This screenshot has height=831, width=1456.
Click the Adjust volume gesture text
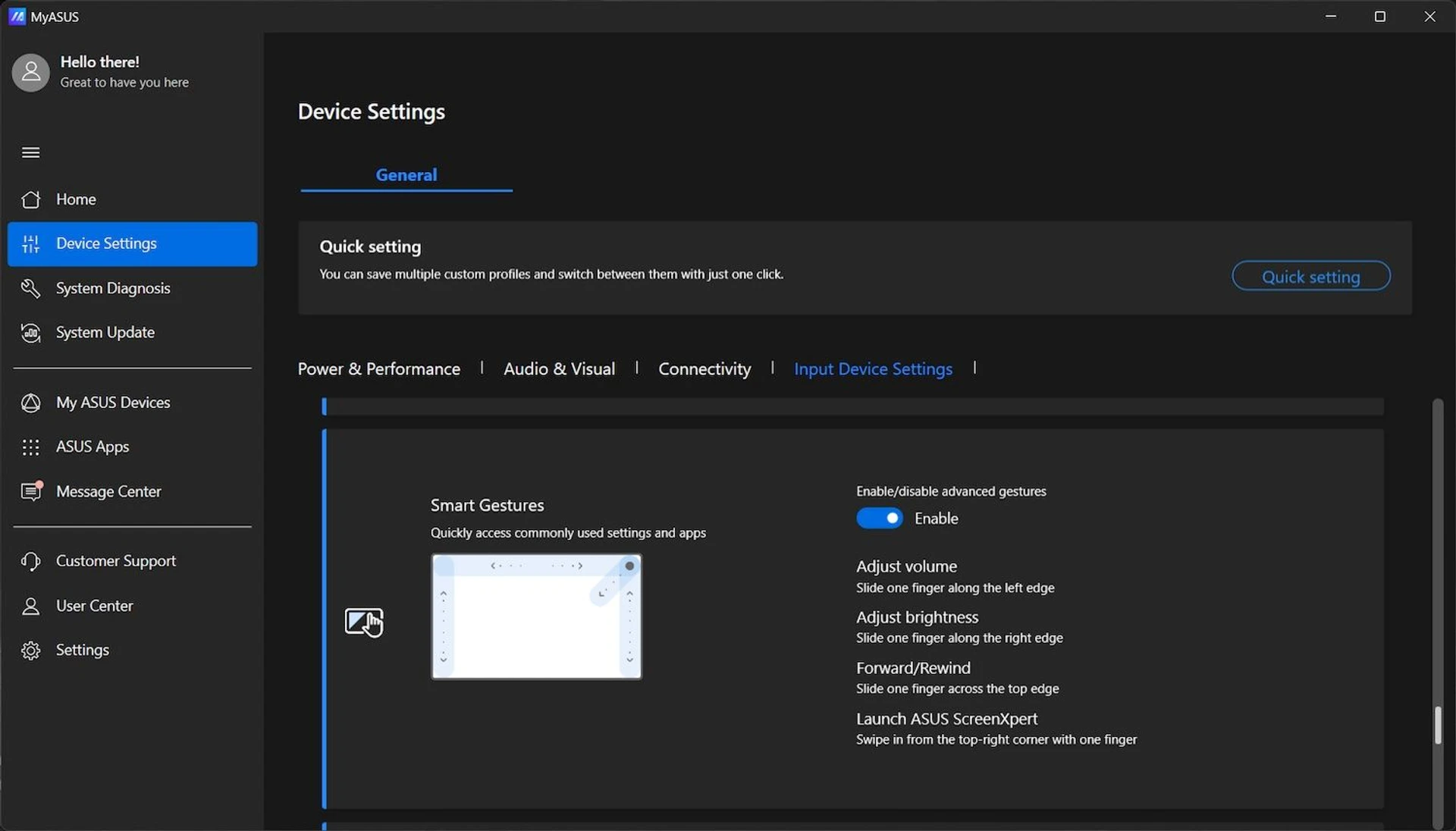click(906, 566)
